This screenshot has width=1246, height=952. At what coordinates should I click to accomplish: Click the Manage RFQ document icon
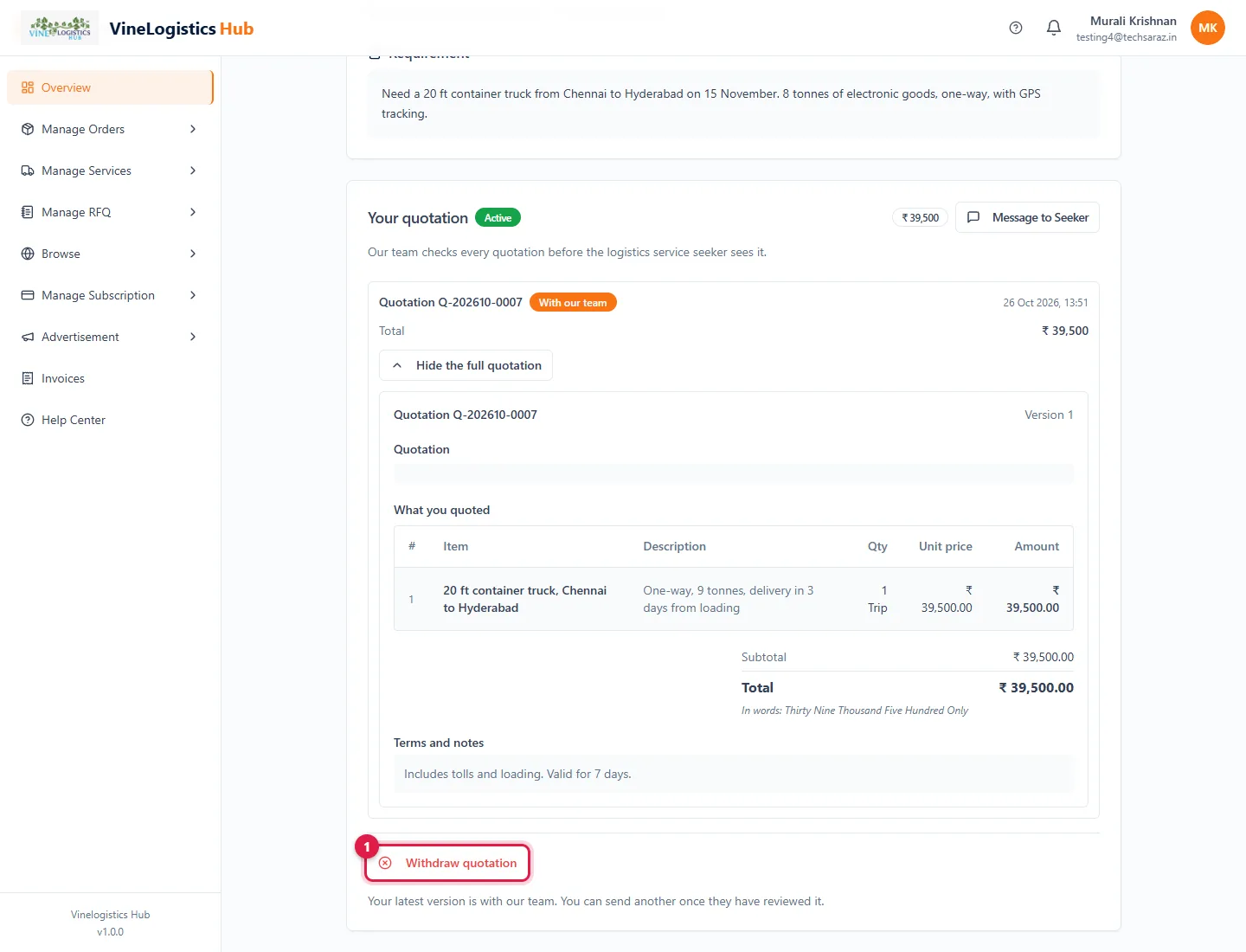tap(28, 212)
